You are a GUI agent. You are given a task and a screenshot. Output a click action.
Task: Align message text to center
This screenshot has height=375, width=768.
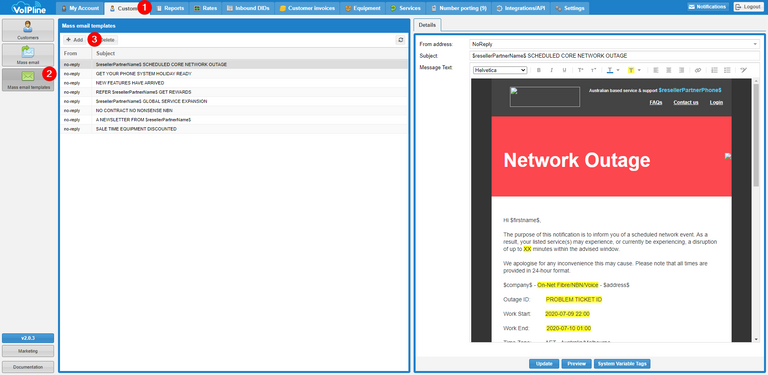669,70
